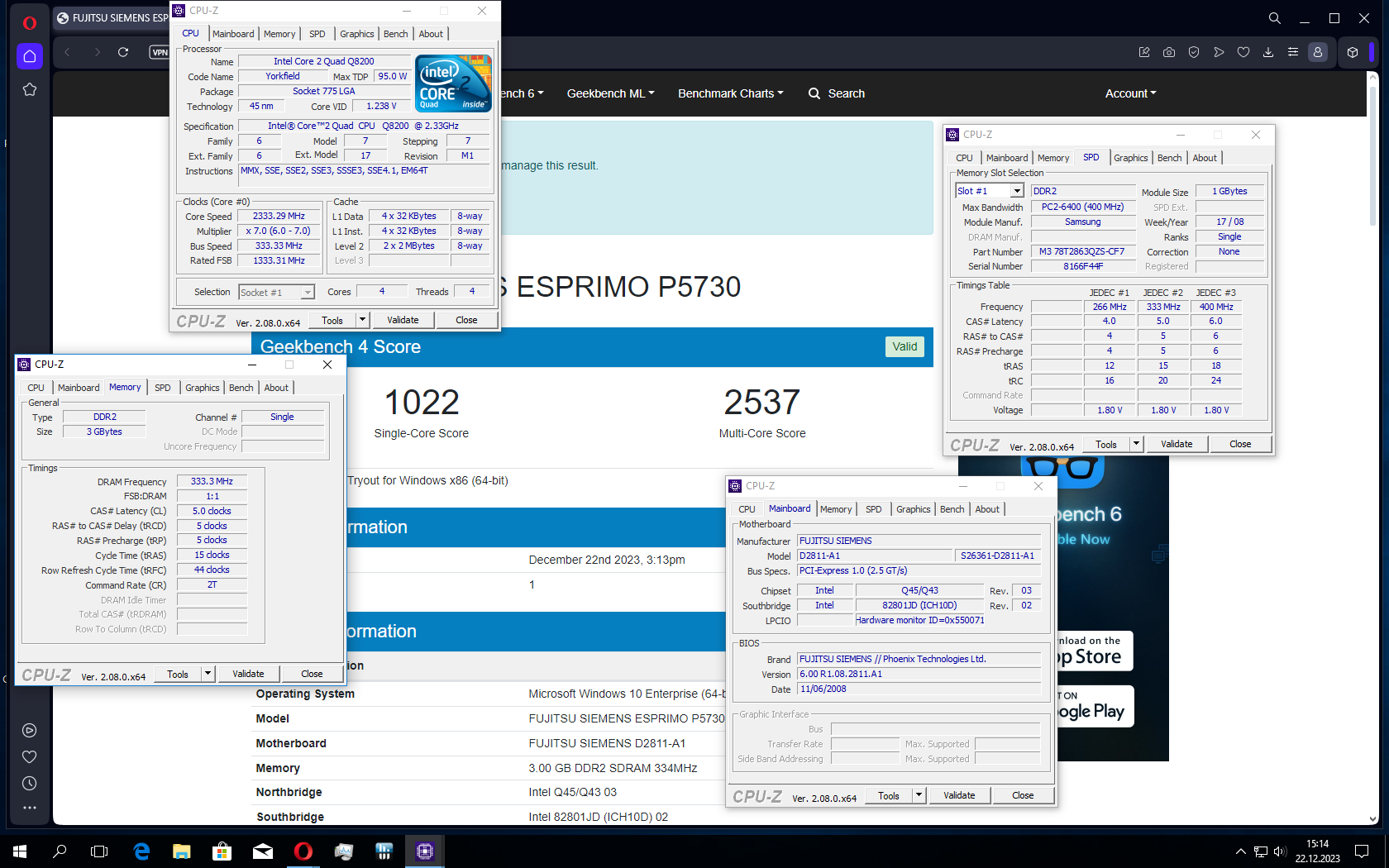Click Validate in SPD window

point(1177,444)
